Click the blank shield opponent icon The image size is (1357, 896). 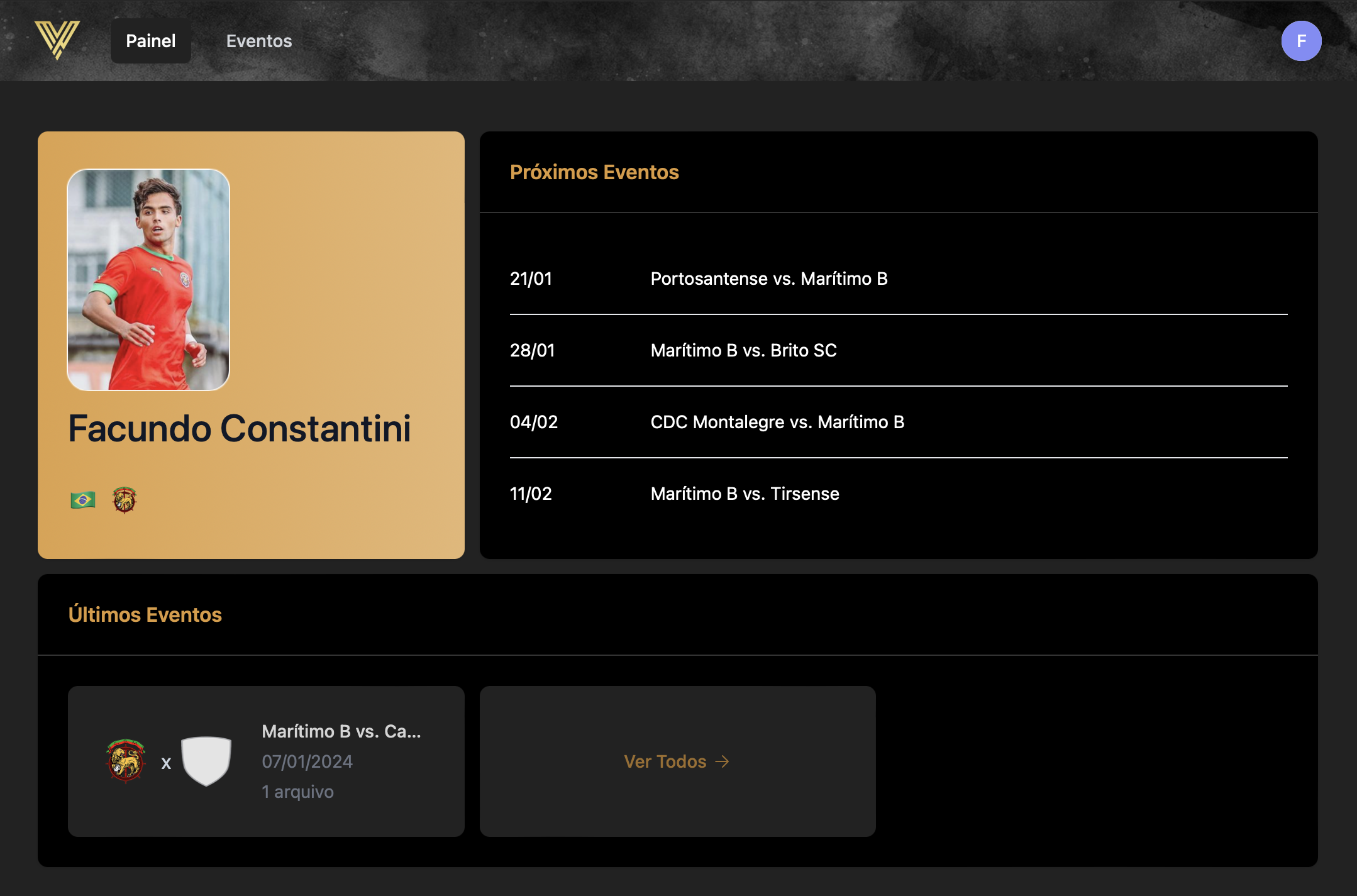[x=206, y=761]
